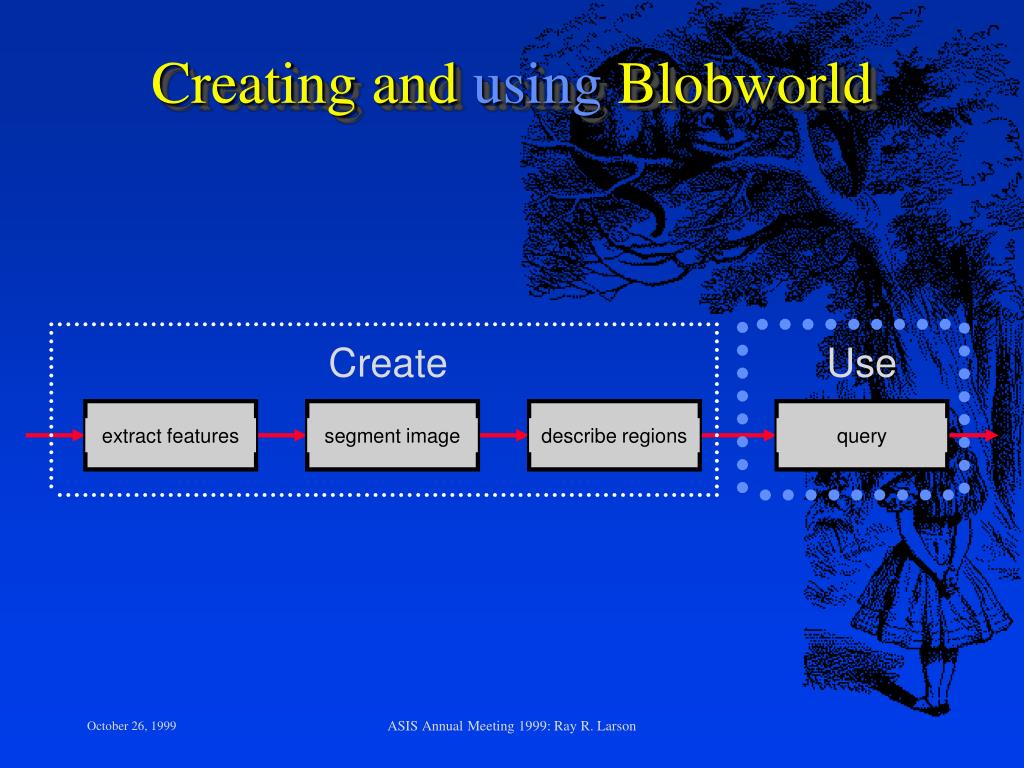Viewport: 1024px width, 768px height.
Task: Select the 'Create' group label
Action: [388, 363]
